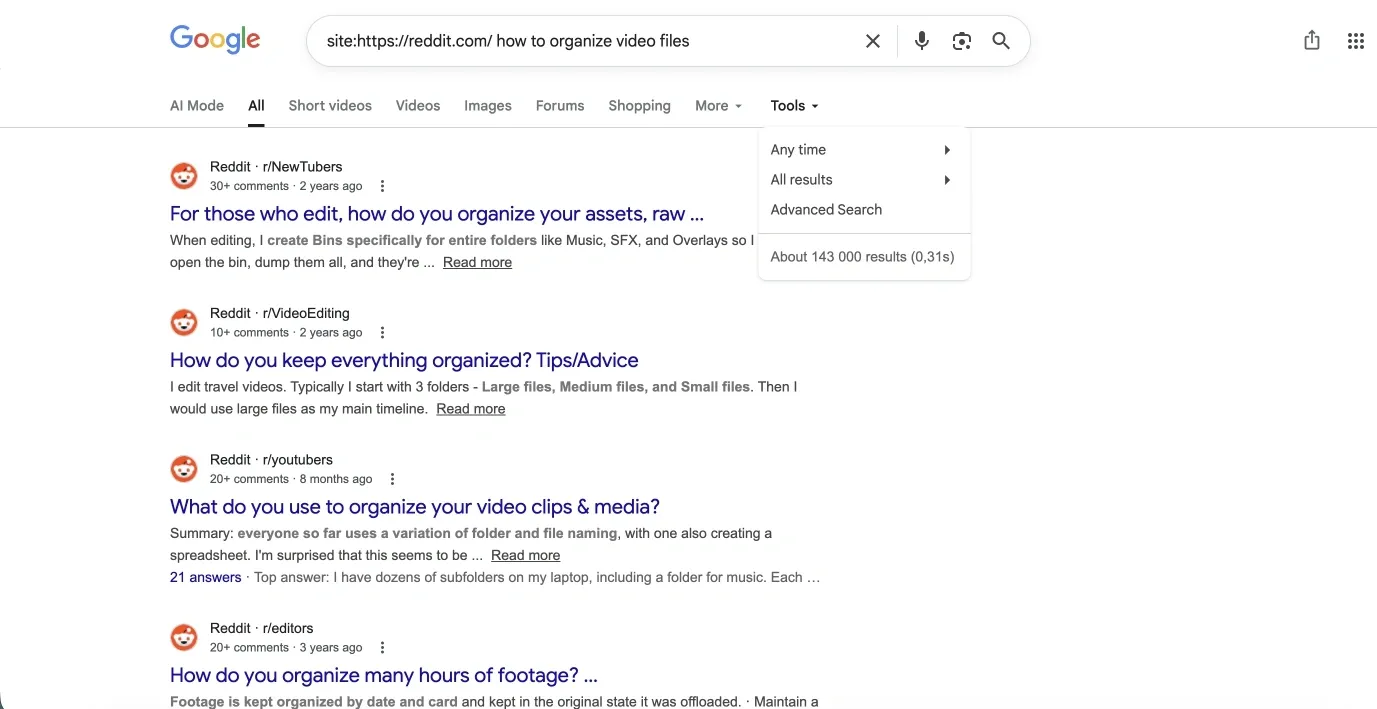This screenshot has width=1377, height=709.
Task: Open Google Lens image search icon
Action: click(x=962, y=41)
